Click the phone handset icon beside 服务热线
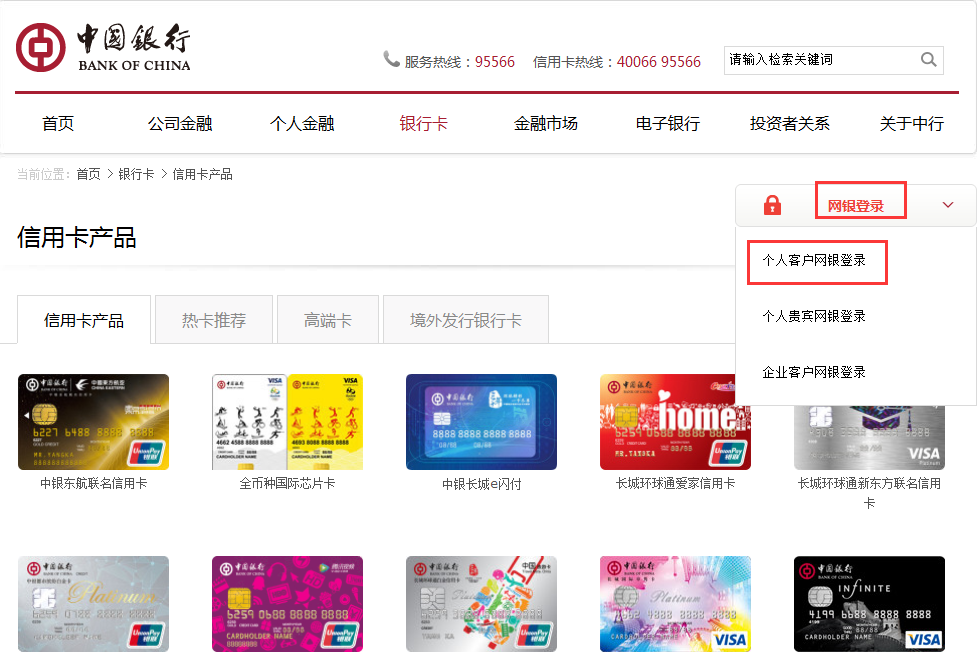 [391, 60]
